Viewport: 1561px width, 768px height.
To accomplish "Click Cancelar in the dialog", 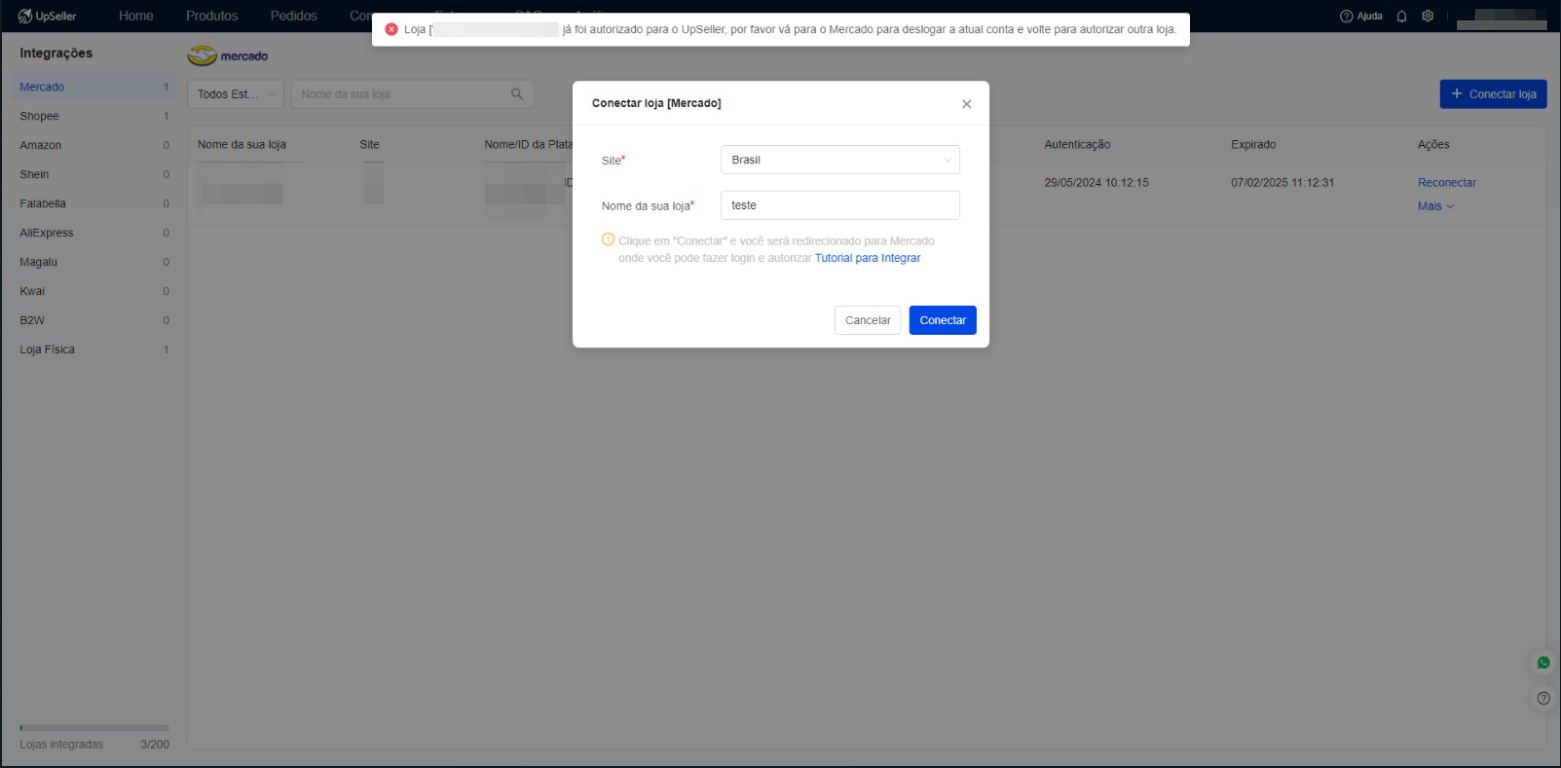I will (868, 320).
